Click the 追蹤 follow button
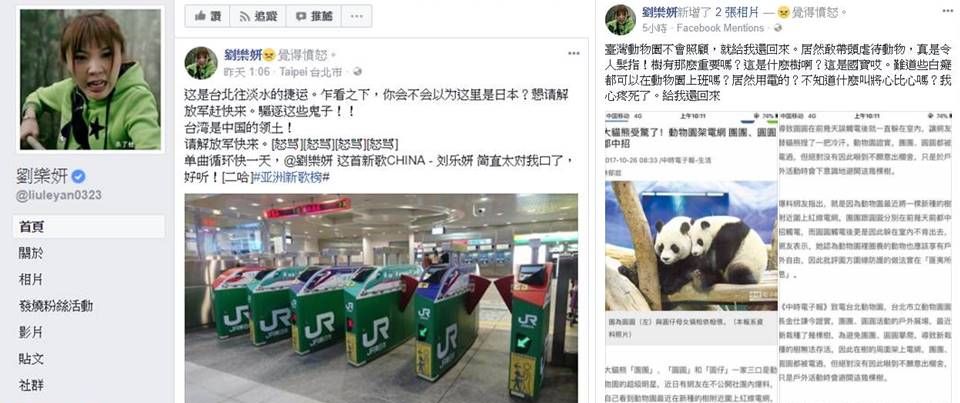Image resolution: width=960 pixels, height=403 pixels. coord(258,17)
